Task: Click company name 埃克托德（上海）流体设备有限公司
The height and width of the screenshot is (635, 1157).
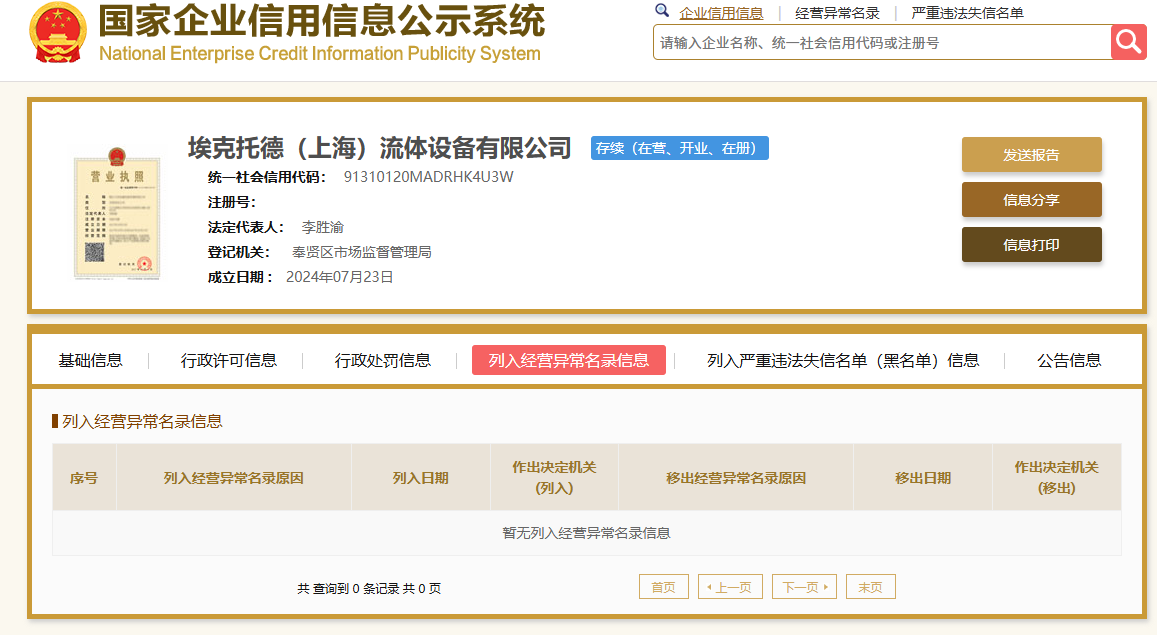Action: (x=379, y=148)
